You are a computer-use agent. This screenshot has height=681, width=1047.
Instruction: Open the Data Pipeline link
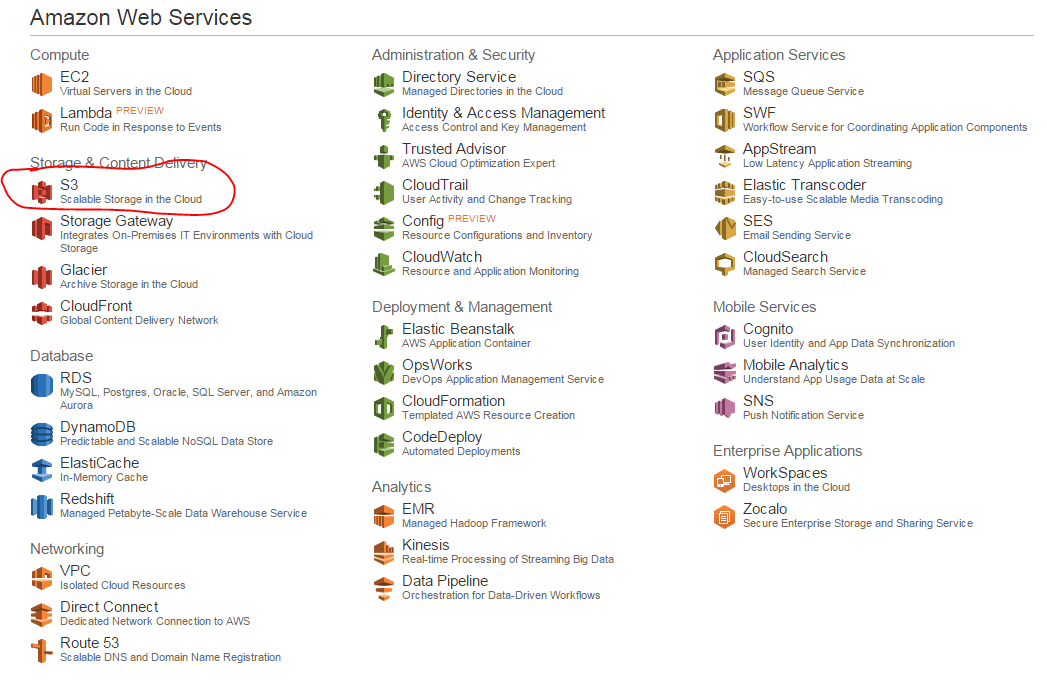point(445,581)
